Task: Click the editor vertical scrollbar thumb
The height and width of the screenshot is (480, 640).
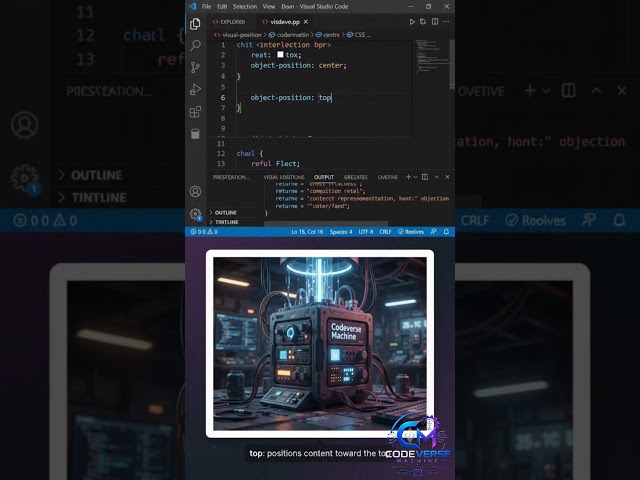Action: (452, 64)
